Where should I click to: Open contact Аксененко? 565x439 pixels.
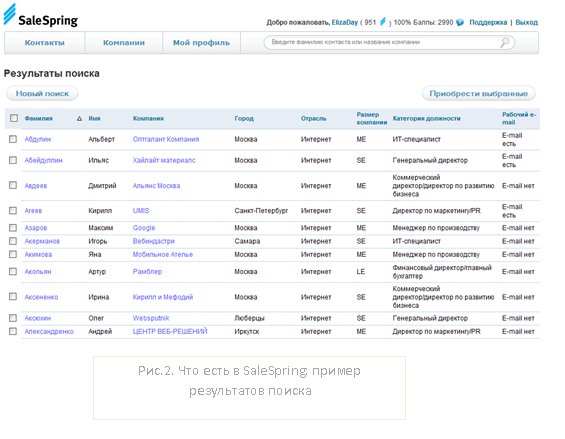pyautogui.click(x=41, y=297)
